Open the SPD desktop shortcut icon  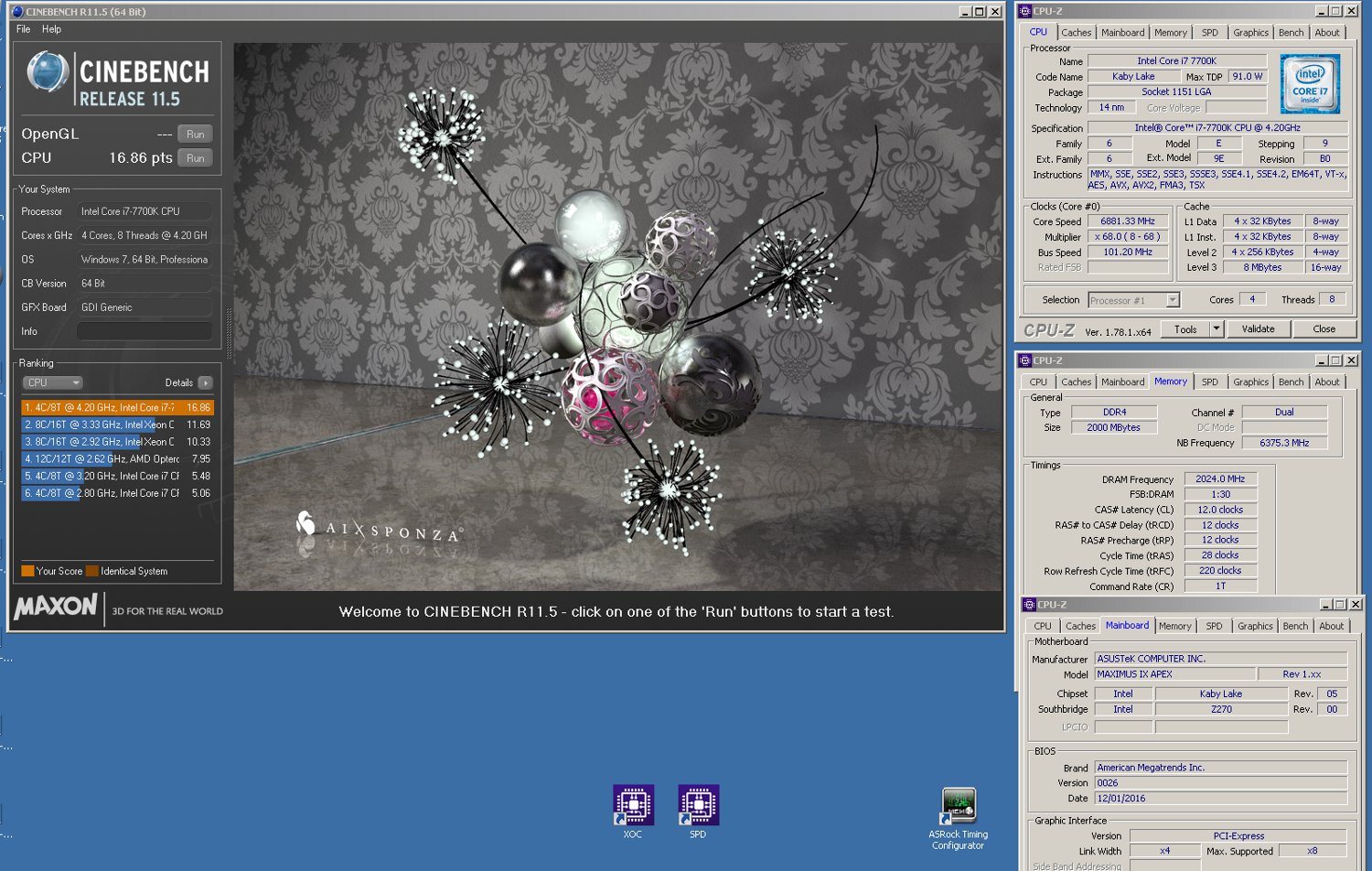(698, 806)
